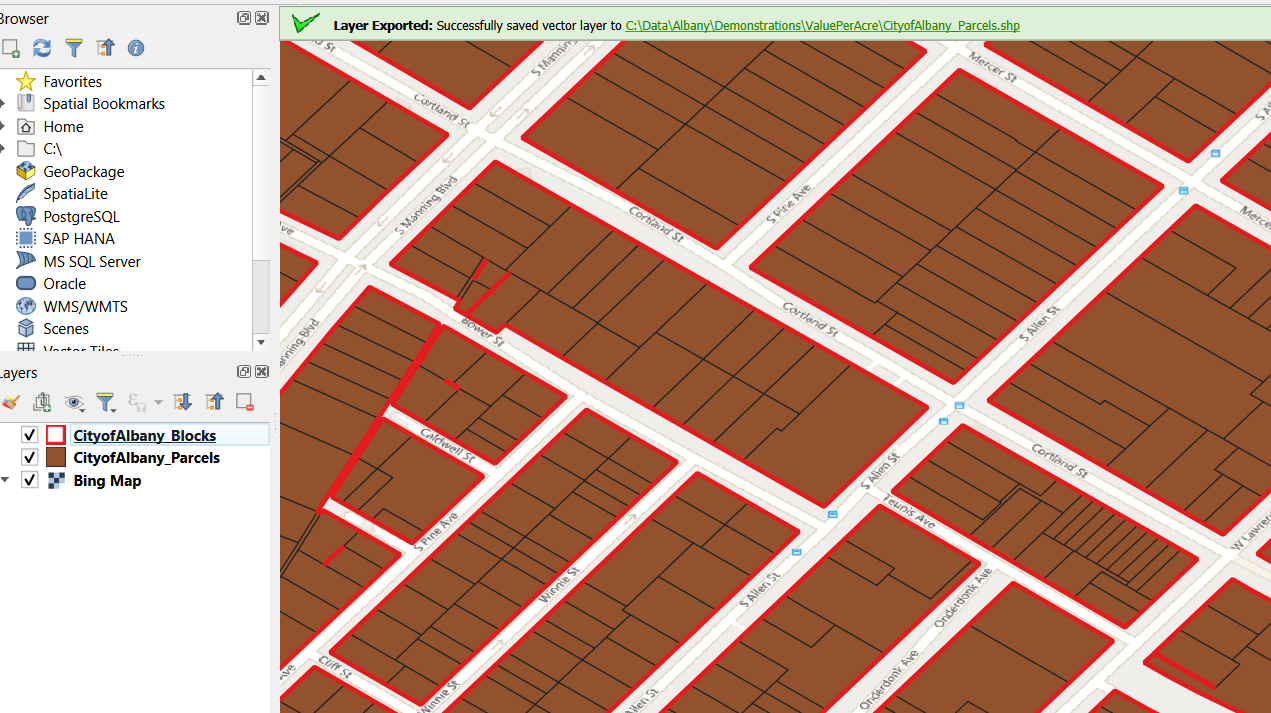Uncheck CityofAlbany_Blocks layer visibility
1271x713 pixels.
coord(30,435)
